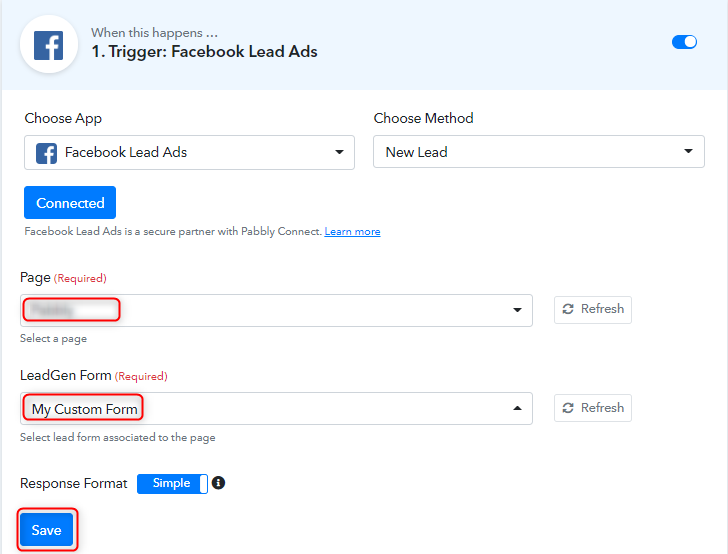Refresh the LeadGen Form list
The height and width of the screenshot is (554, 728).
point(592,408)
